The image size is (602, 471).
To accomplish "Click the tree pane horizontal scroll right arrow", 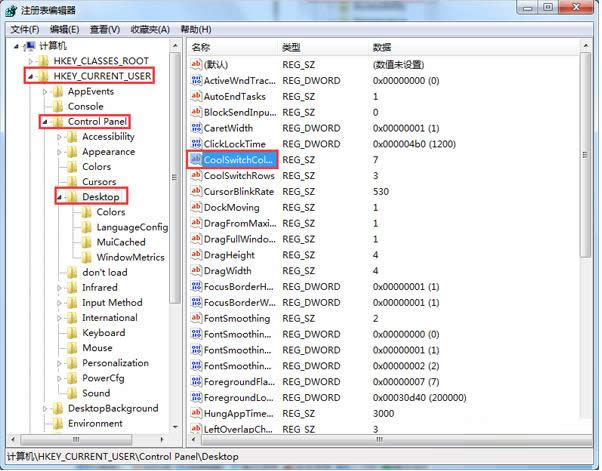I will coord(162,439).
